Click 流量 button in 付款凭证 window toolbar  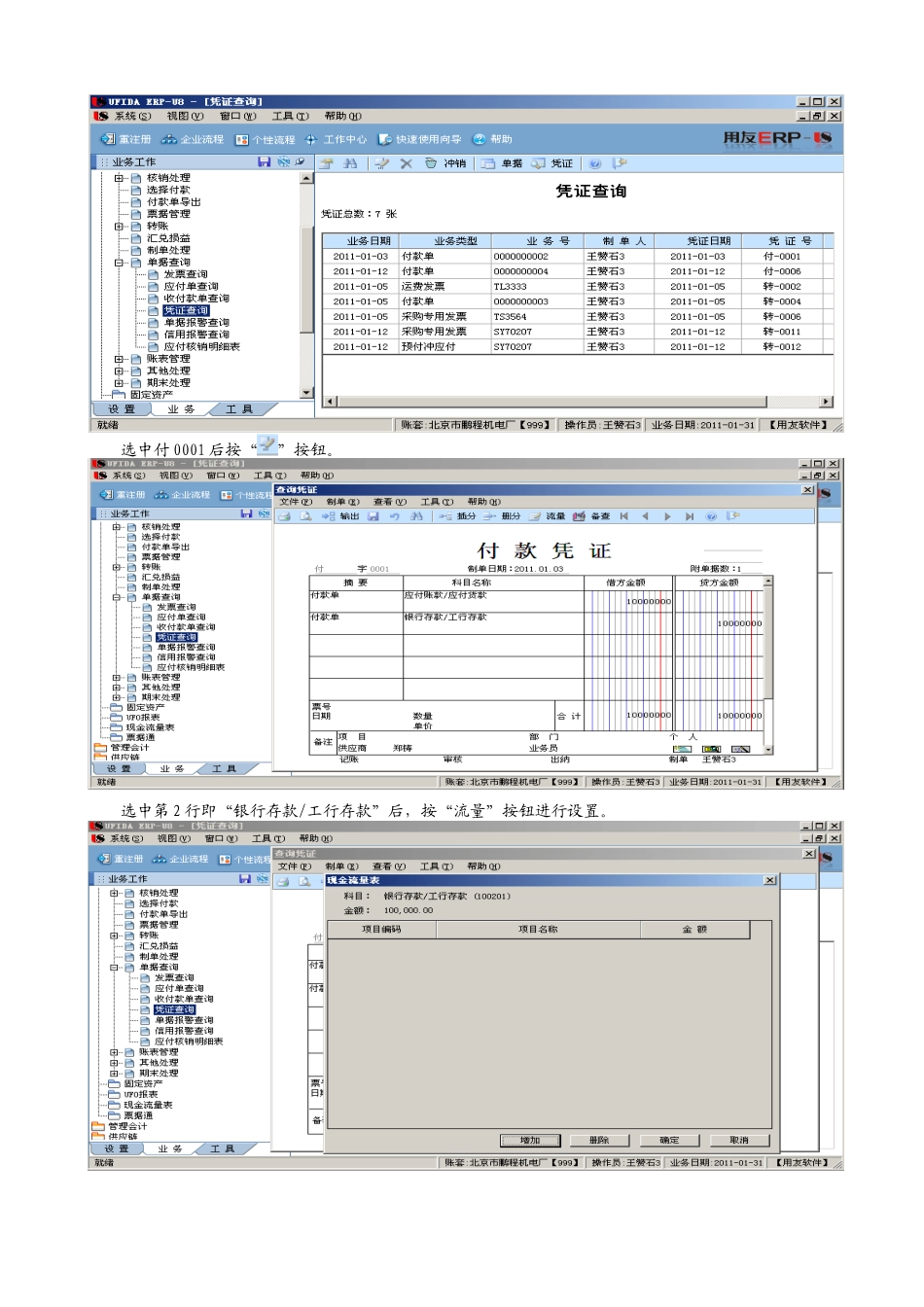pos(547,516)
